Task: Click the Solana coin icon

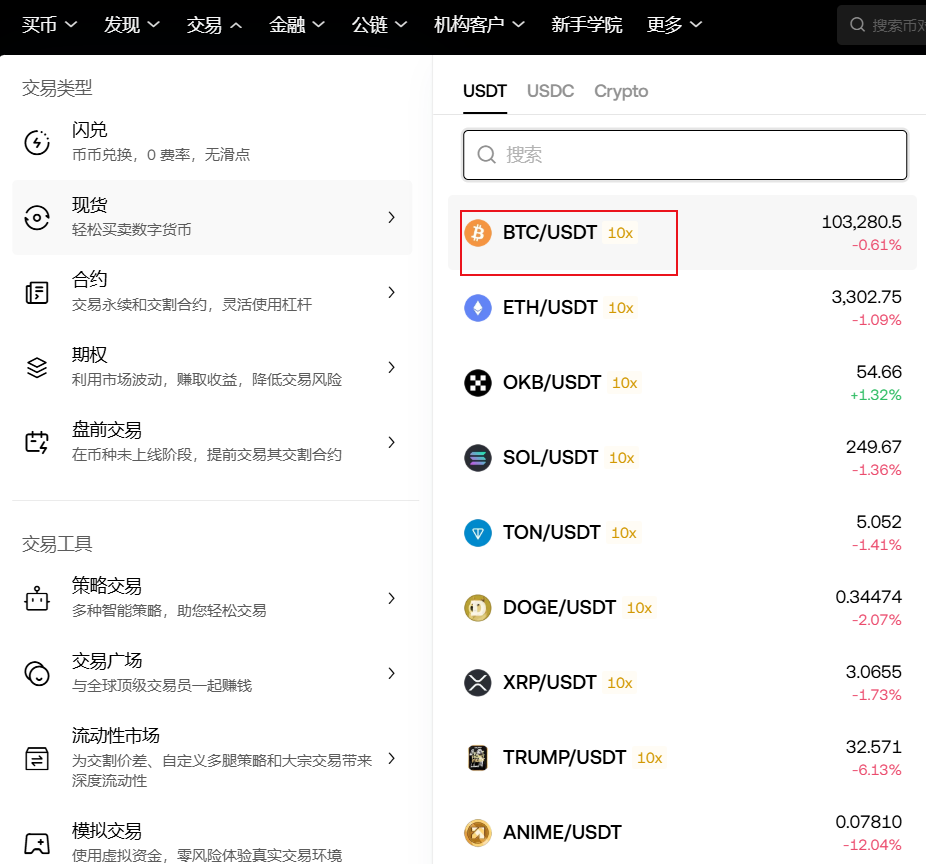Action: [478, 458]
